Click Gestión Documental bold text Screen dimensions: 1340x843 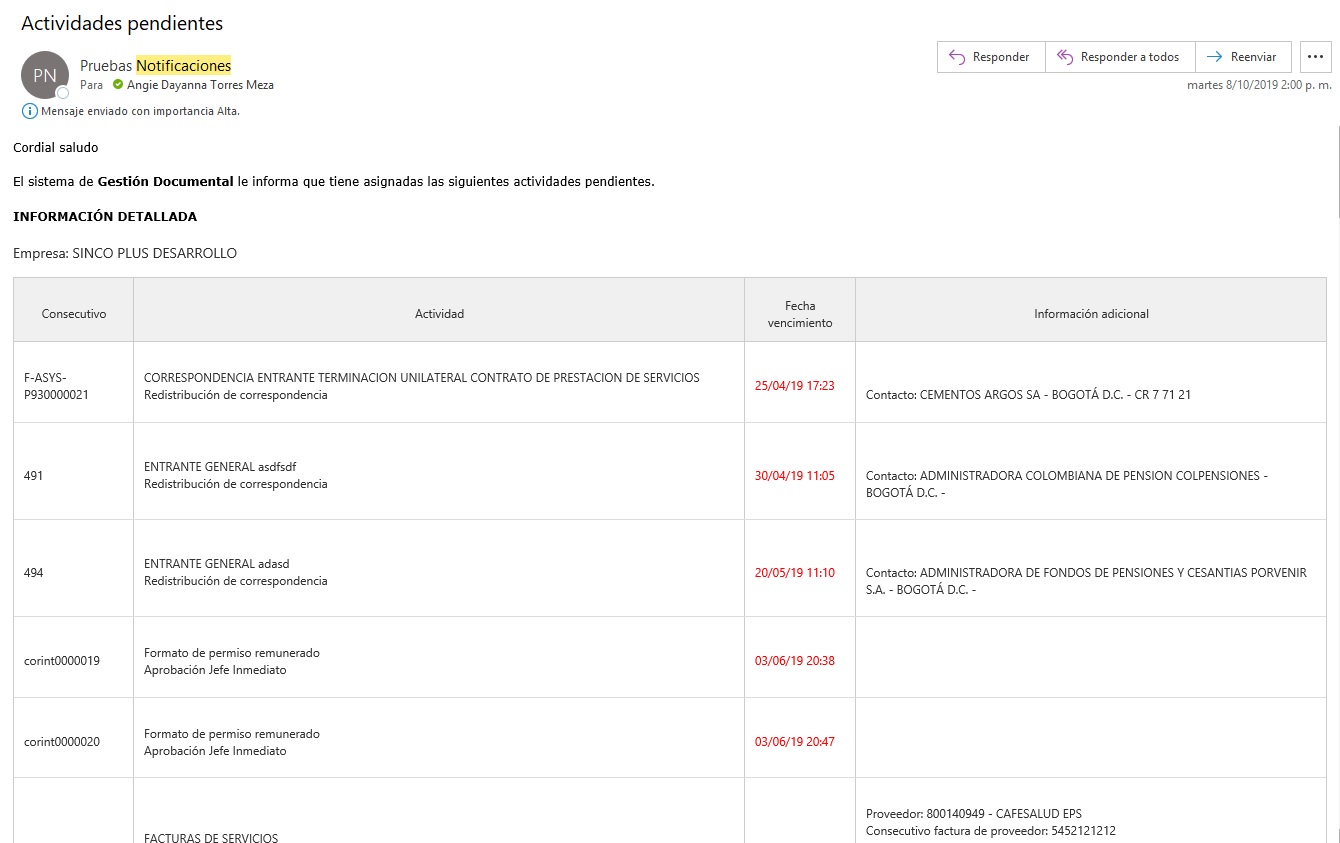(165, 182)
